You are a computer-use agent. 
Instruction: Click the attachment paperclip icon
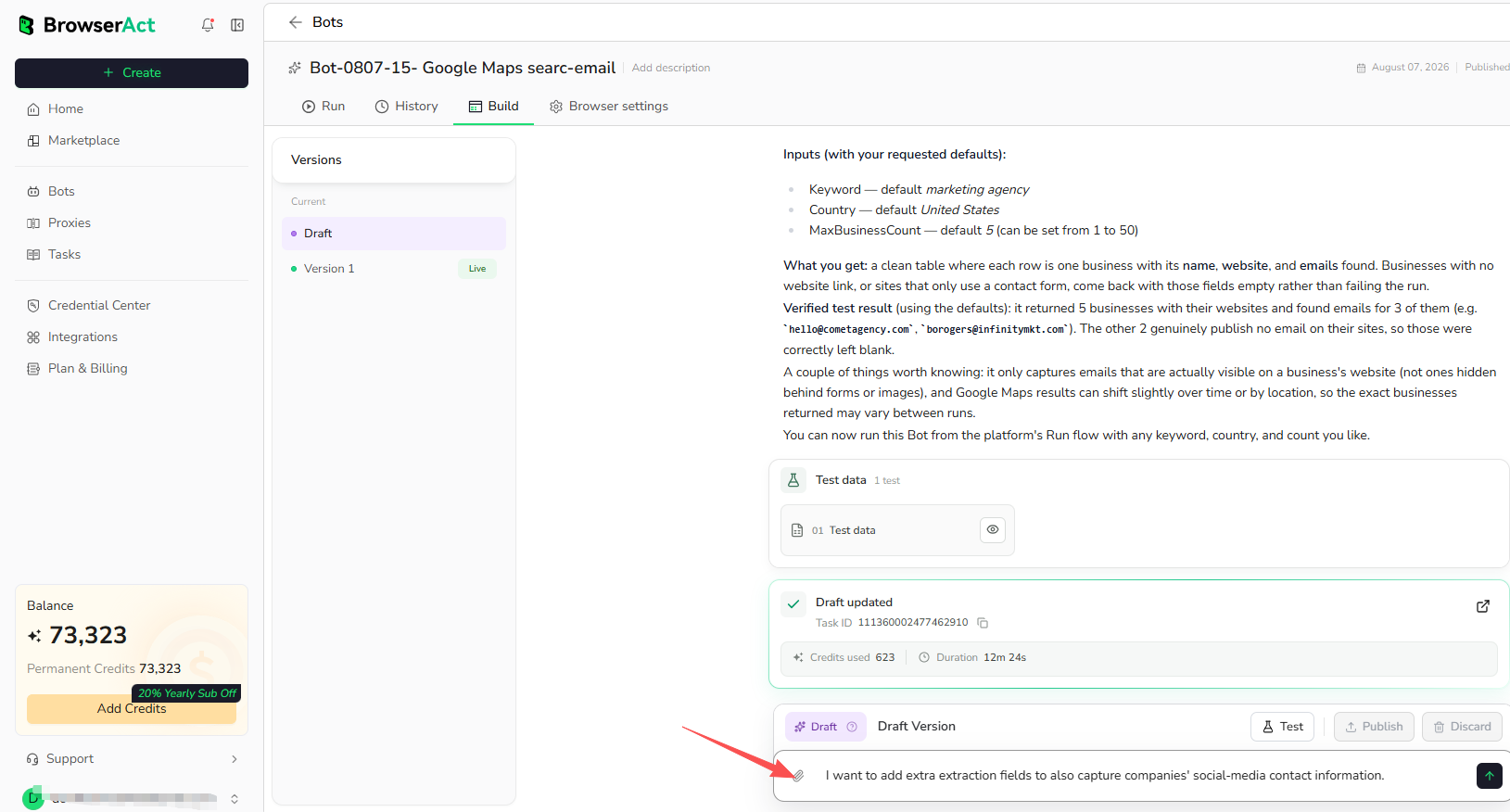coord(798,776)
